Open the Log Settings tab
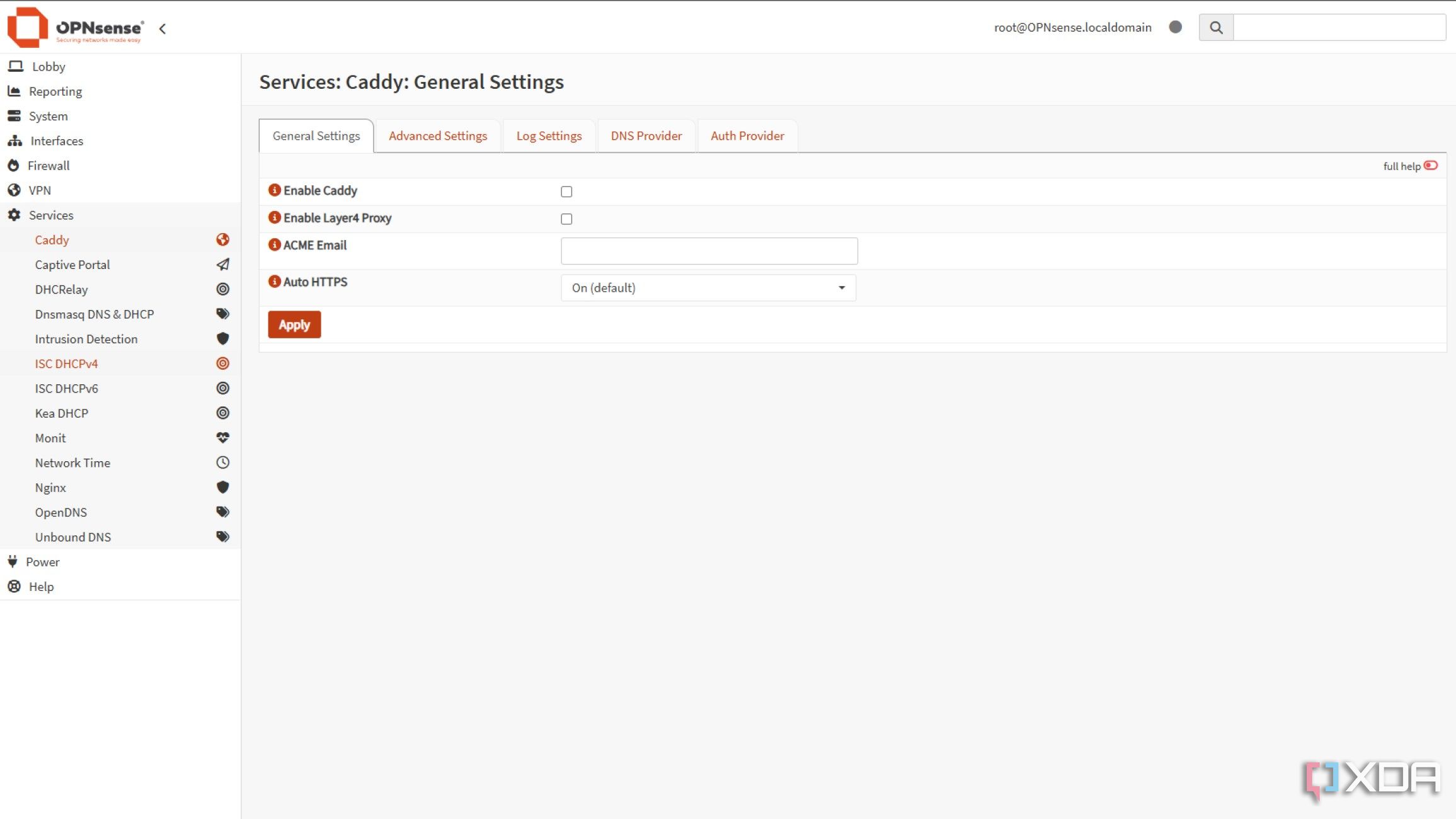The width and height of the screenshot is (1456, 819). pyautogui.click(x=549, y=135)
